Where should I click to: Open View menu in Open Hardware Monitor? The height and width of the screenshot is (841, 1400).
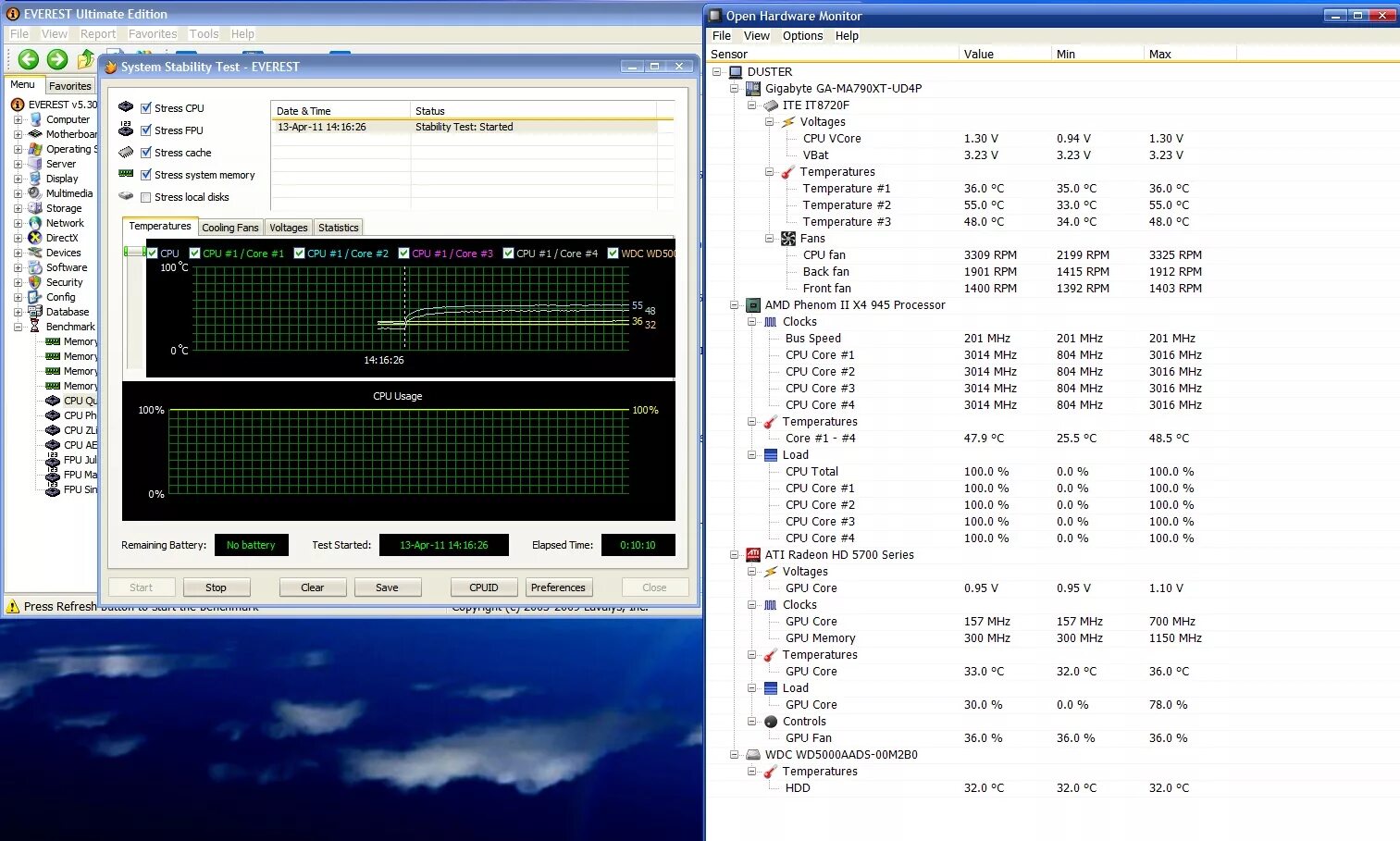756,35
